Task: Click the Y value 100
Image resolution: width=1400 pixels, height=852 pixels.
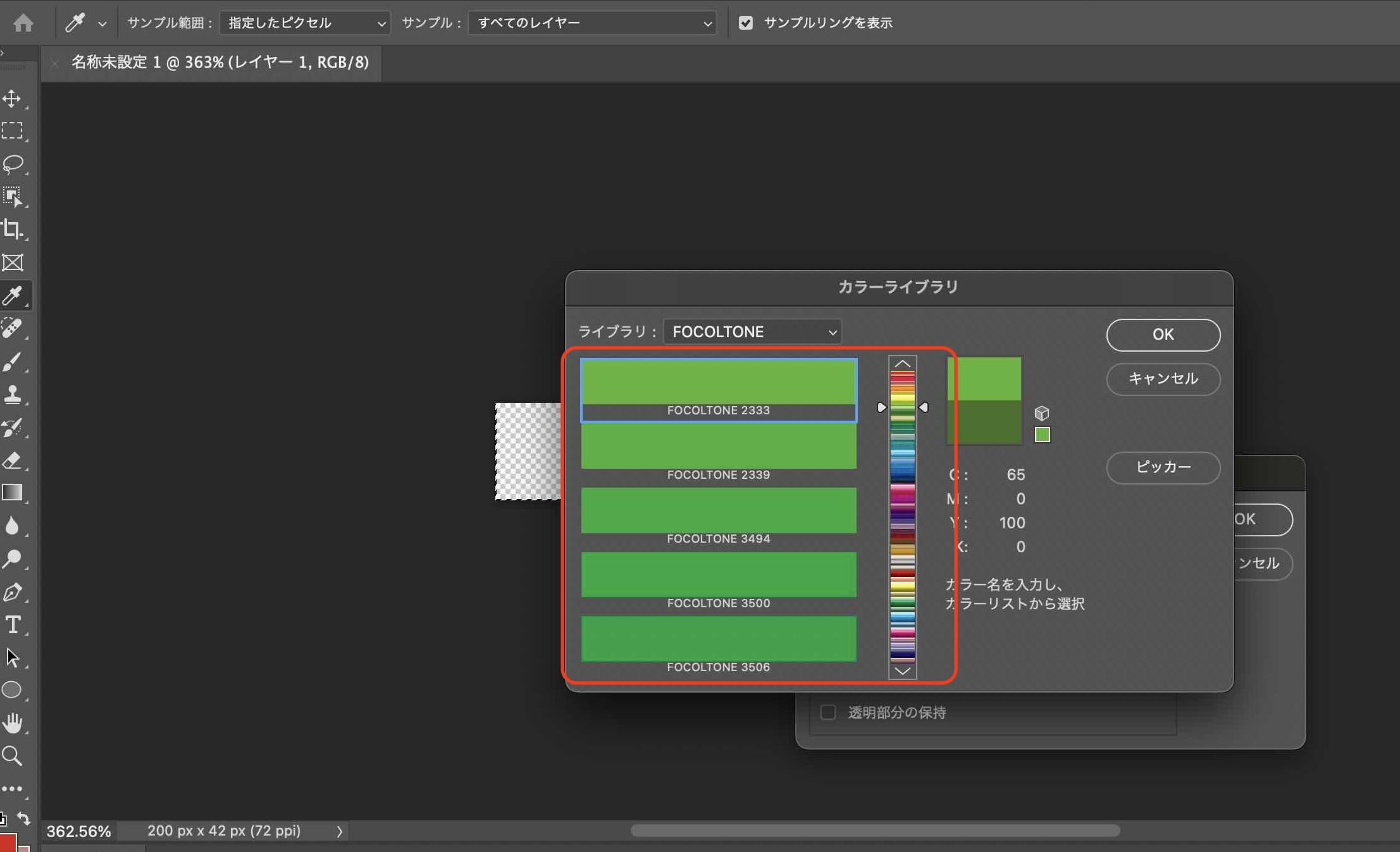Action: (1012, 523)
